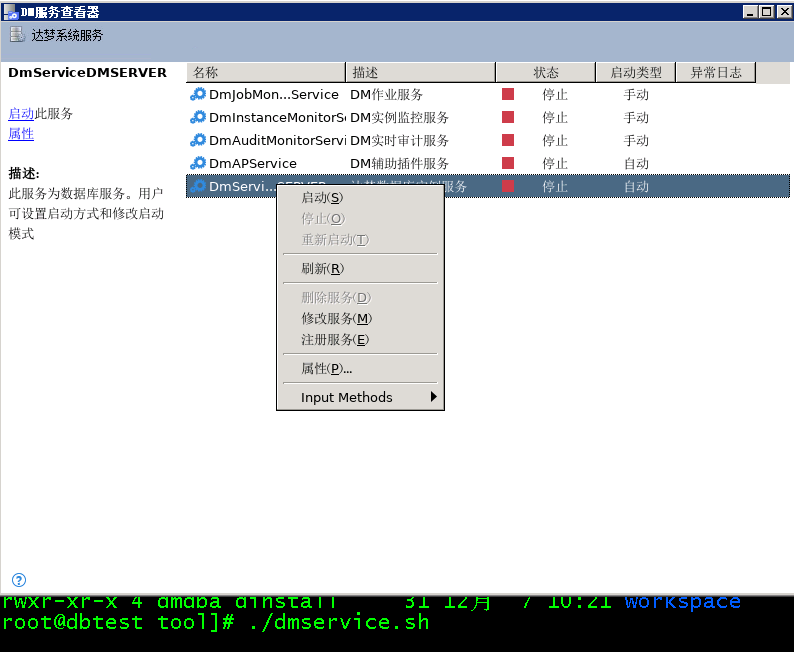Select the DmAPService name

click(253, 164)
